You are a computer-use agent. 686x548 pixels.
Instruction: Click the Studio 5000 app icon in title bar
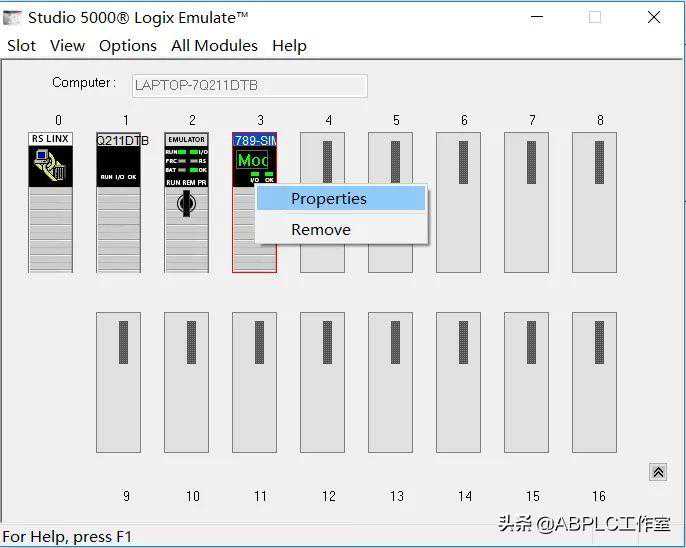[x=13, y=18]
